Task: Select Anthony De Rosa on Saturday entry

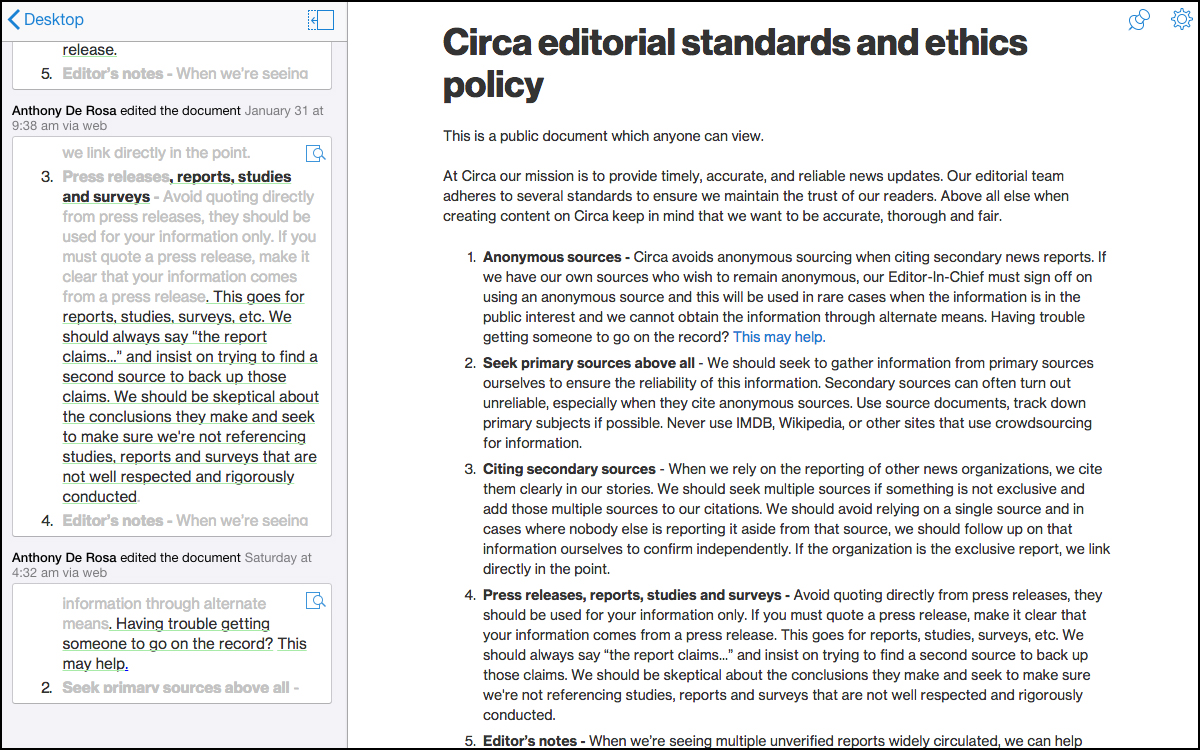Action: (x=73, y=557)
